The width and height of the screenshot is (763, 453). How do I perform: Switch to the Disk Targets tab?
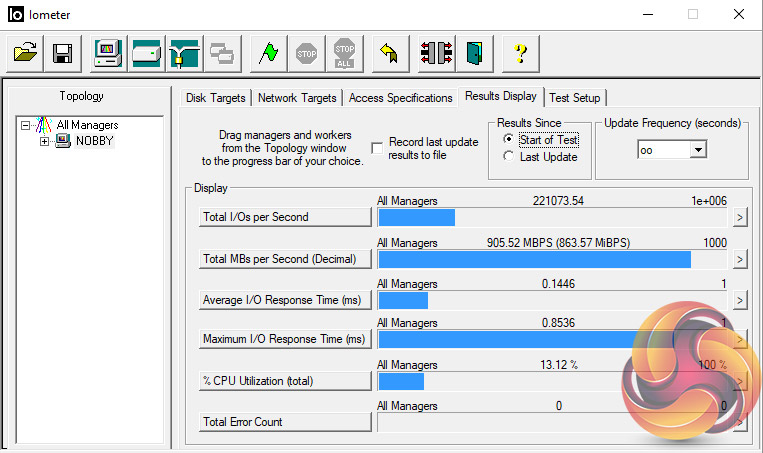[217, 98]
